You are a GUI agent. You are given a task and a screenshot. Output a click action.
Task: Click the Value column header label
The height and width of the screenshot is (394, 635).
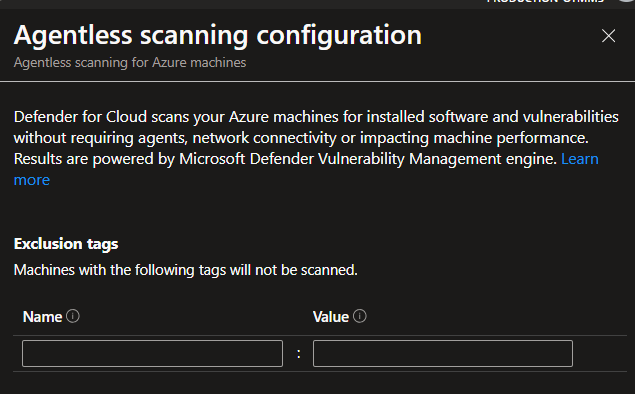(331, 317)
